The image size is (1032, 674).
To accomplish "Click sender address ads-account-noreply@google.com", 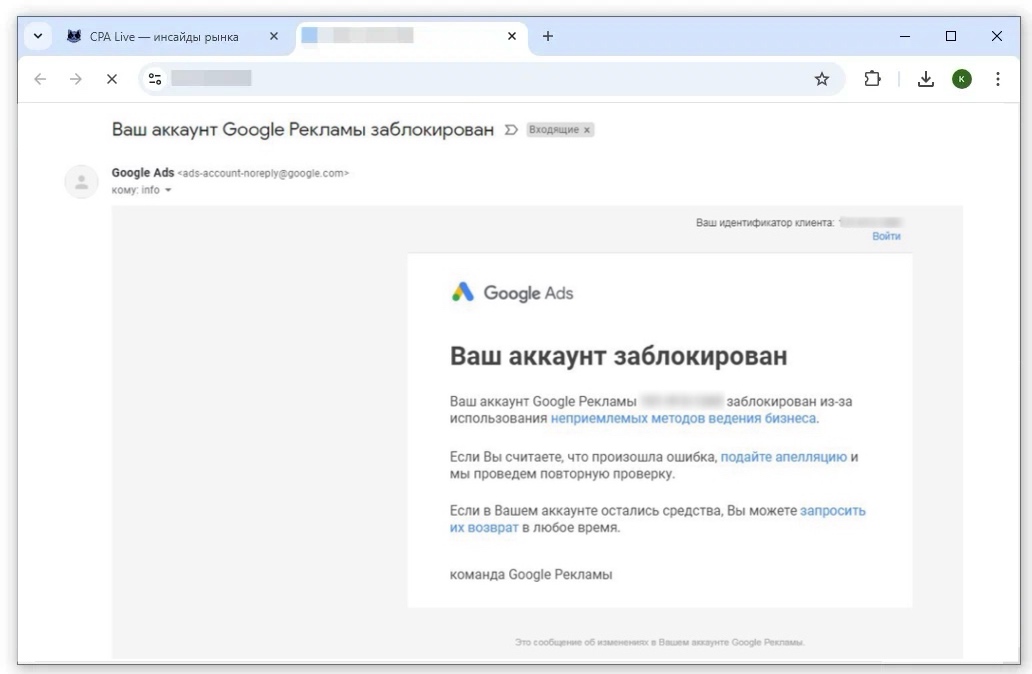I will (x=263, y=174).
